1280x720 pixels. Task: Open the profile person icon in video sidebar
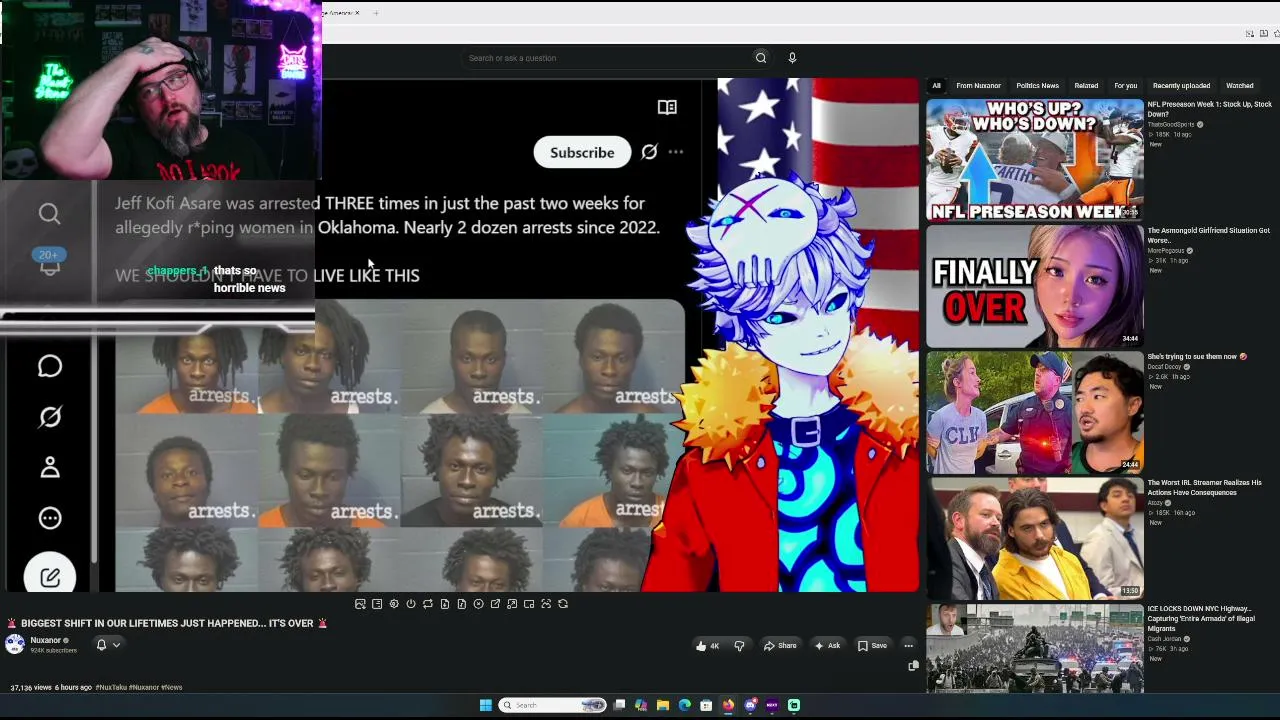point(50,467)
